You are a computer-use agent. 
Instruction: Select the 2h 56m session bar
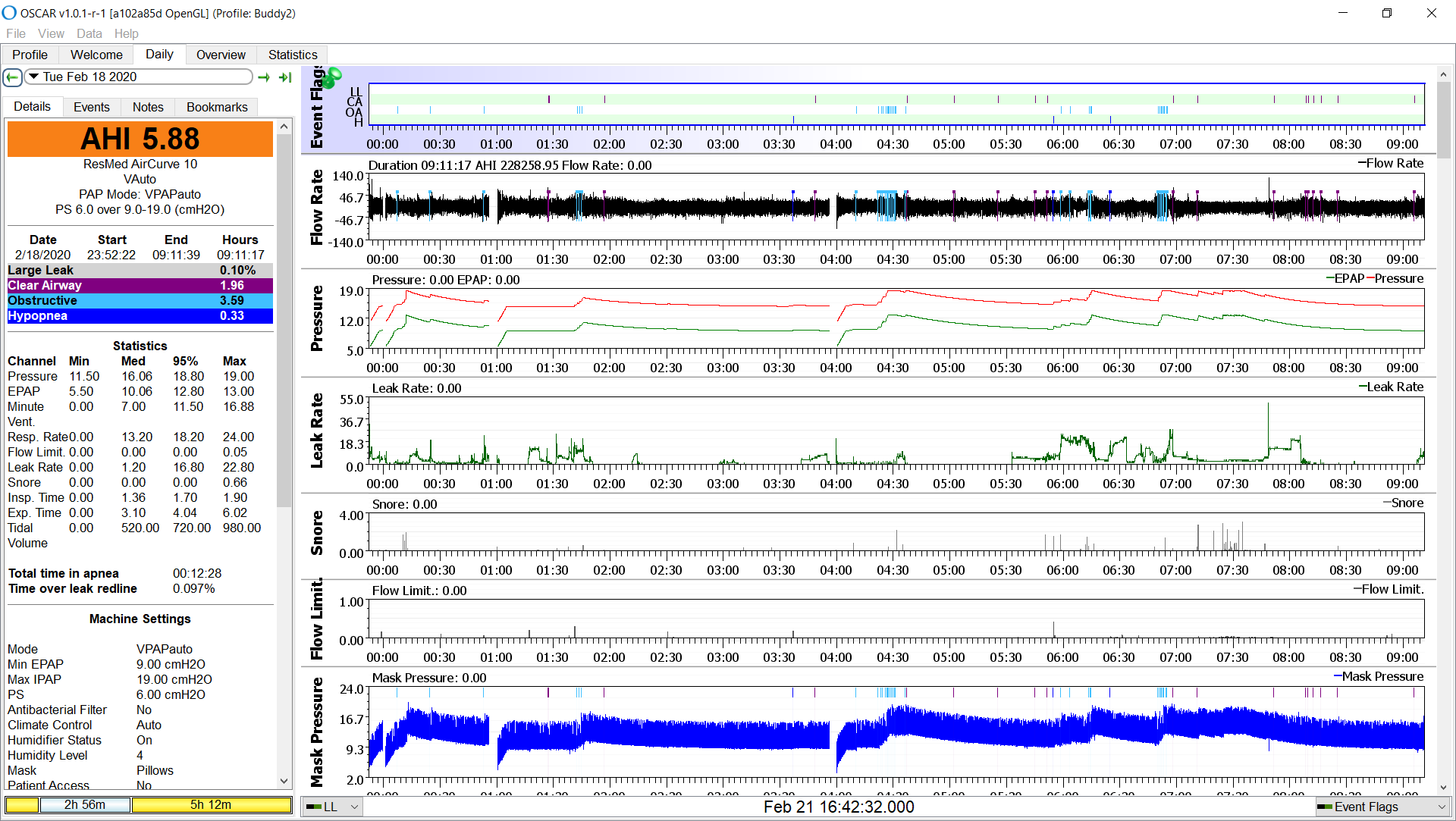point(85,805)
